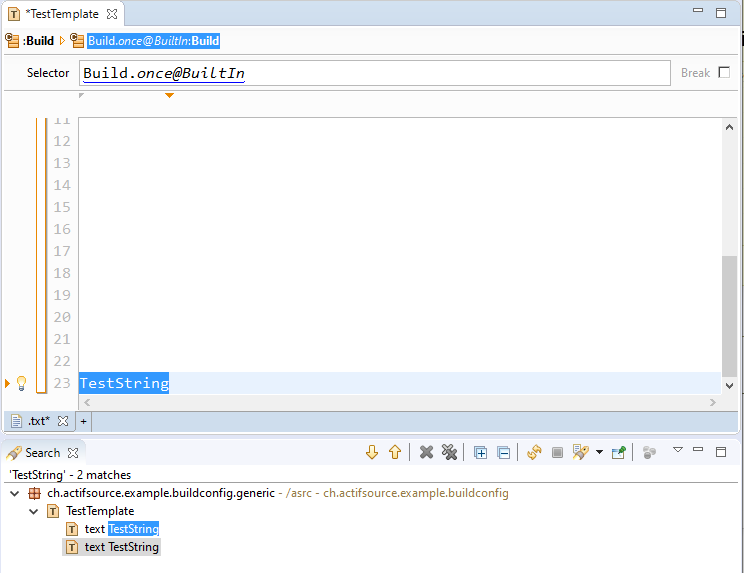Image resolution: width=744 pixels, height=573 pixels.
Task: Click the greyed-out icon right of Pin
Action: [649, 453]
